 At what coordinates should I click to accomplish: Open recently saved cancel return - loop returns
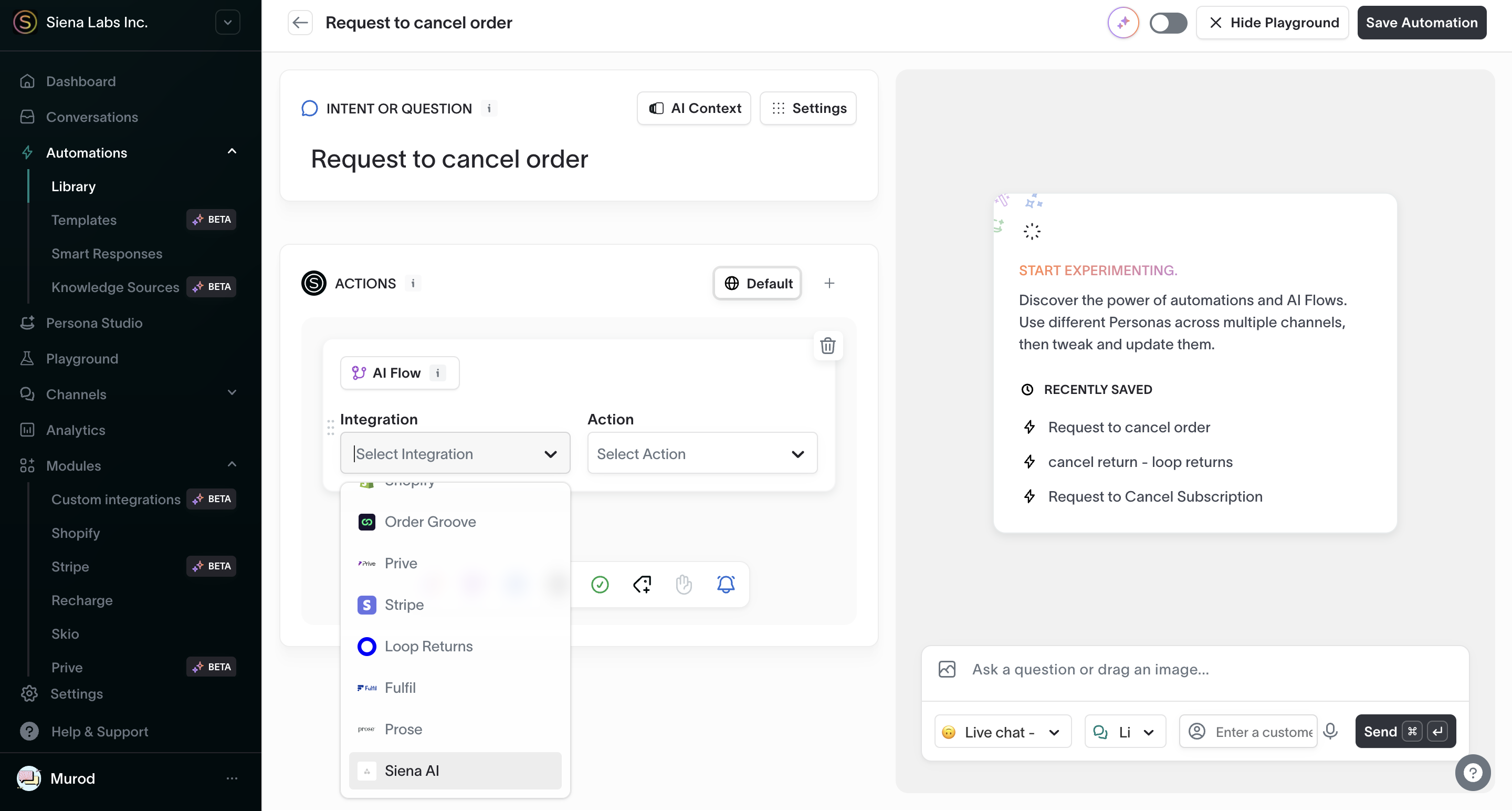click(1140, 462)
